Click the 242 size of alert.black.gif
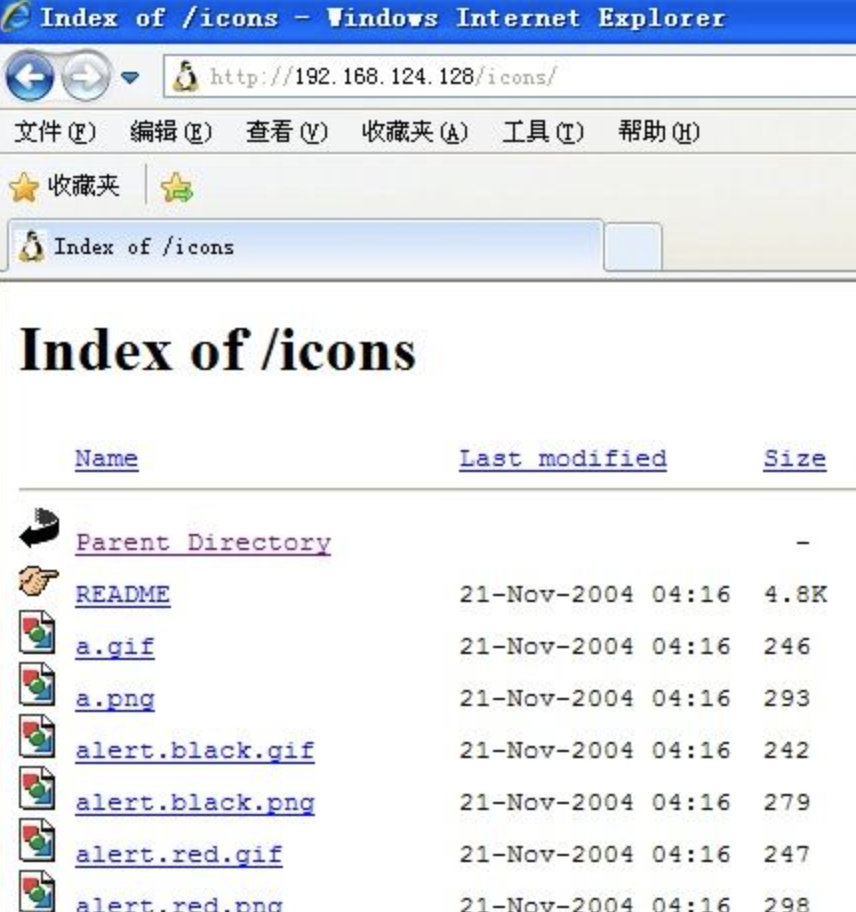The width and height of the screenshot is (856, 912). click(787, 750)
